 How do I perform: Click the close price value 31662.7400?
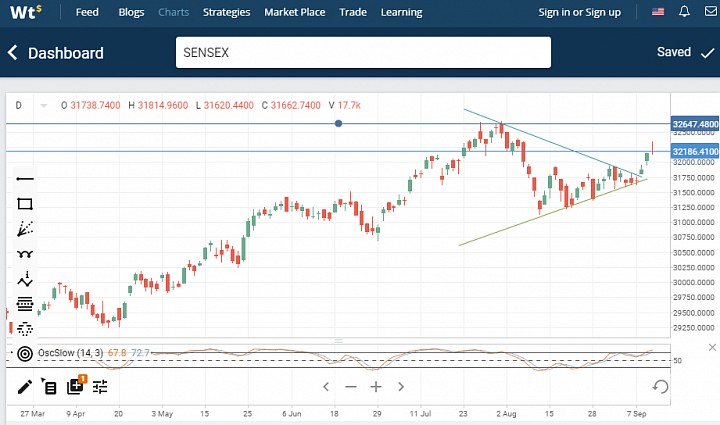[x=296, y=106]
